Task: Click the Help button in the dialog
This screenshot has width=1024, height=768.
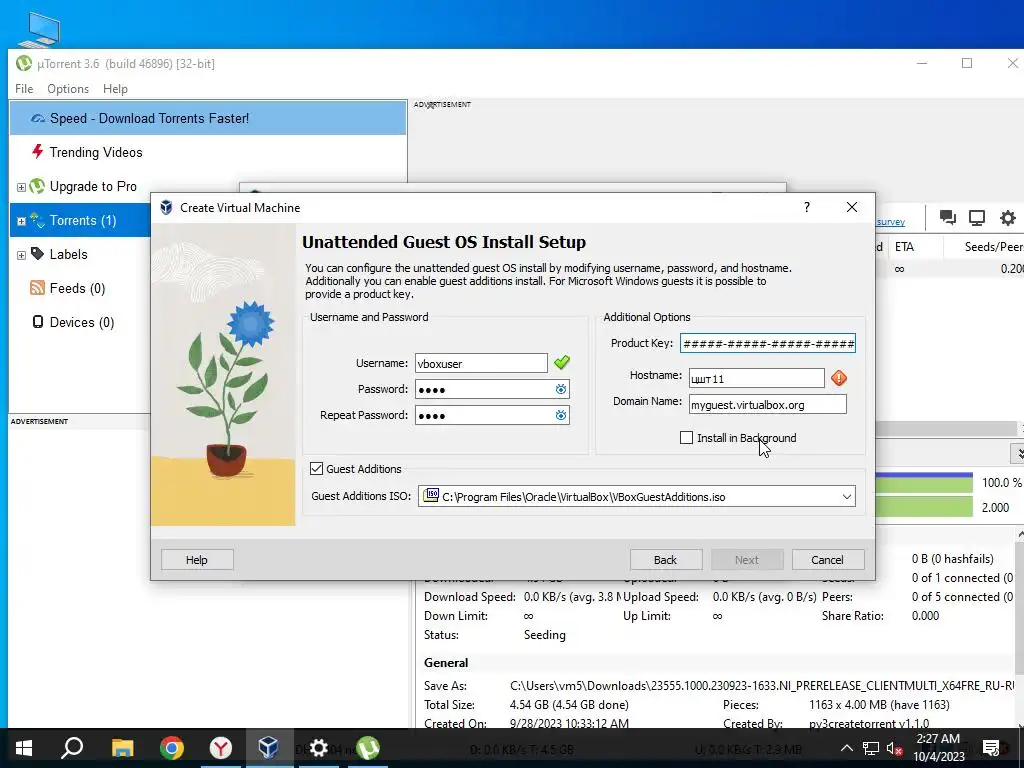Action: (x=197, y=560)
